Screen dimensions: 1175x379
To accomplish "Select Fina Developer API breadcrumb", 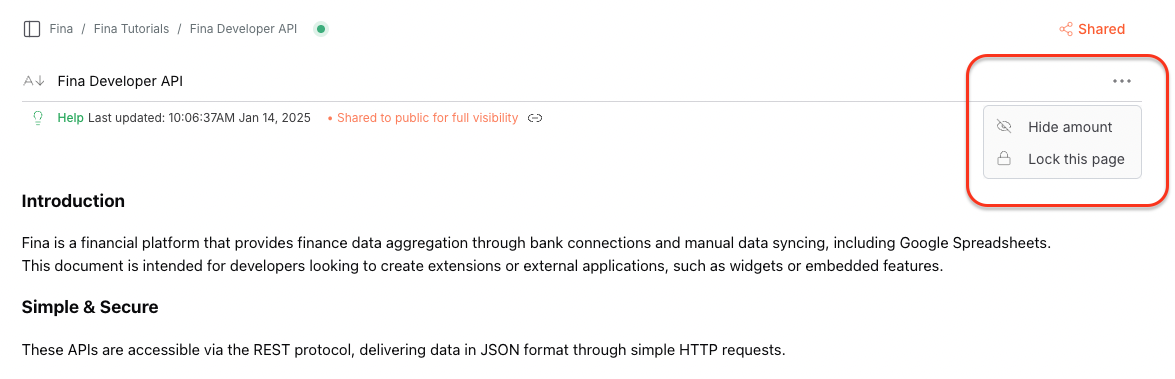I will point(244,29).
